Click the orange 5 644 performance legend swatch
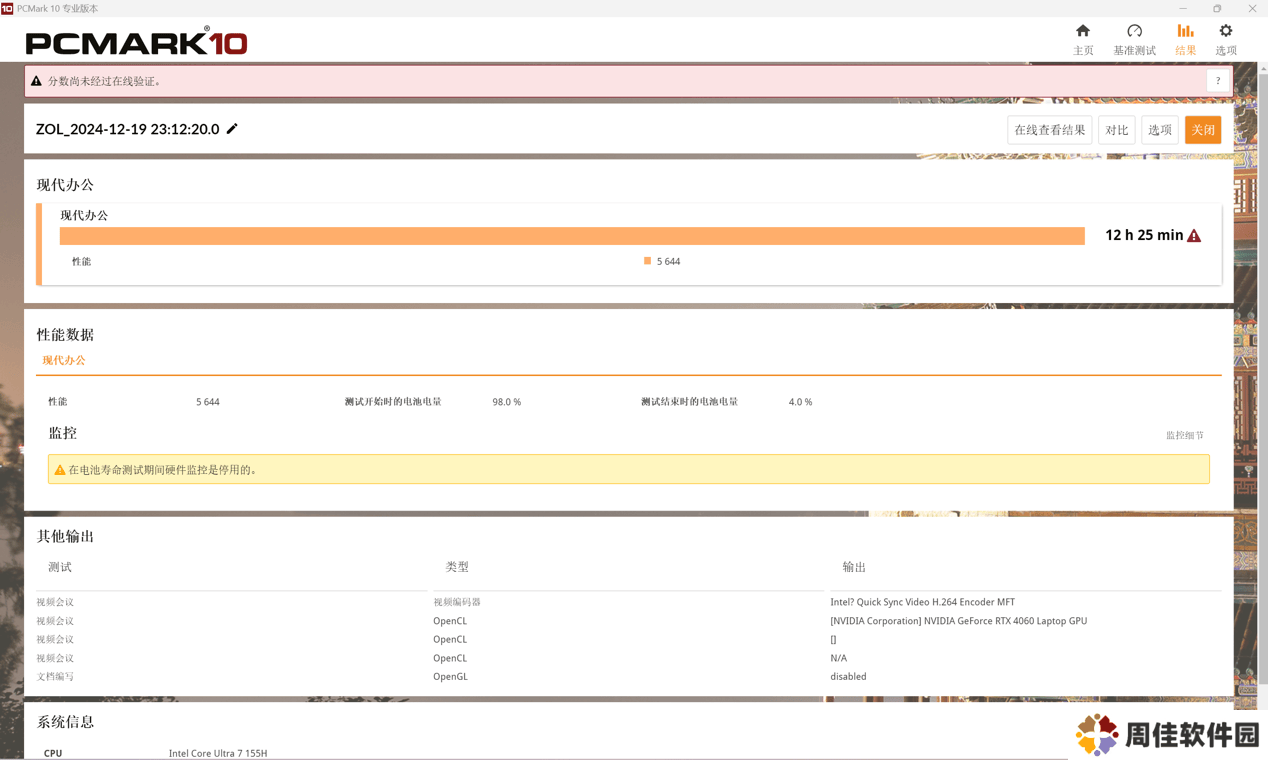The height and width of the screenshot is (760, 1268). pyautogui.click(x=647, y=261)
